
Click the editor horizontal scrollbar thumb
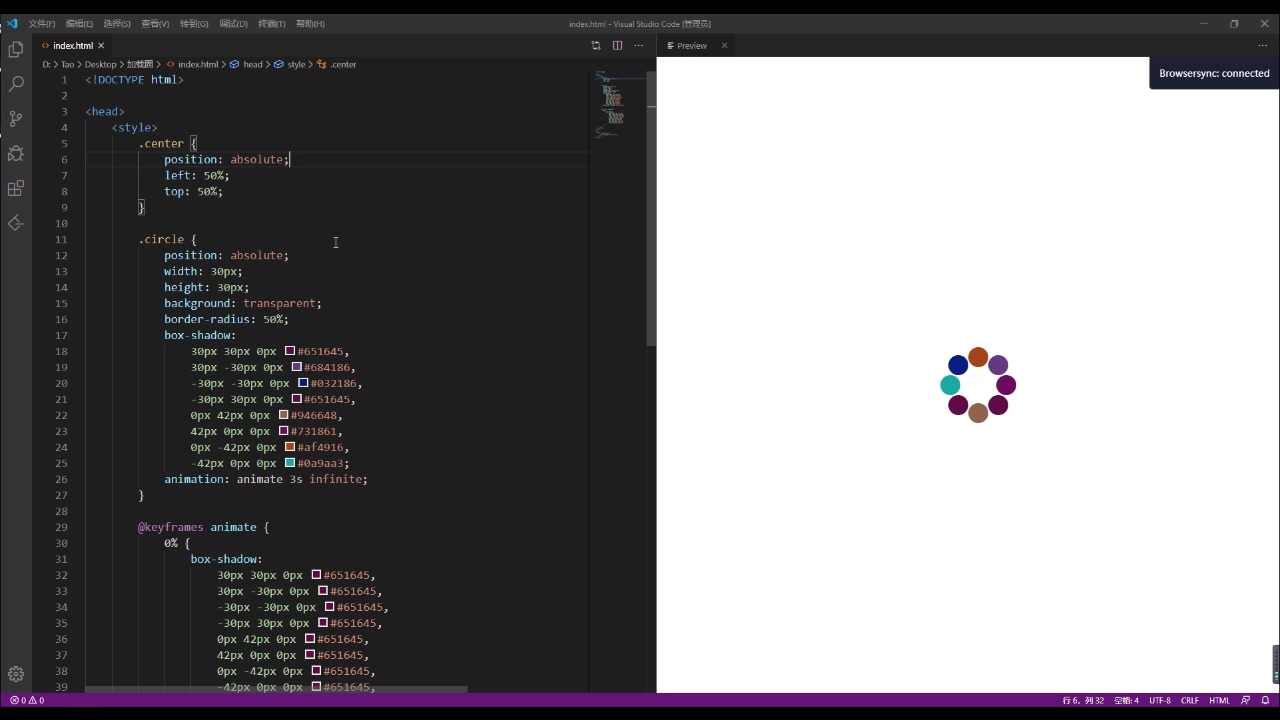coord(276,689)
